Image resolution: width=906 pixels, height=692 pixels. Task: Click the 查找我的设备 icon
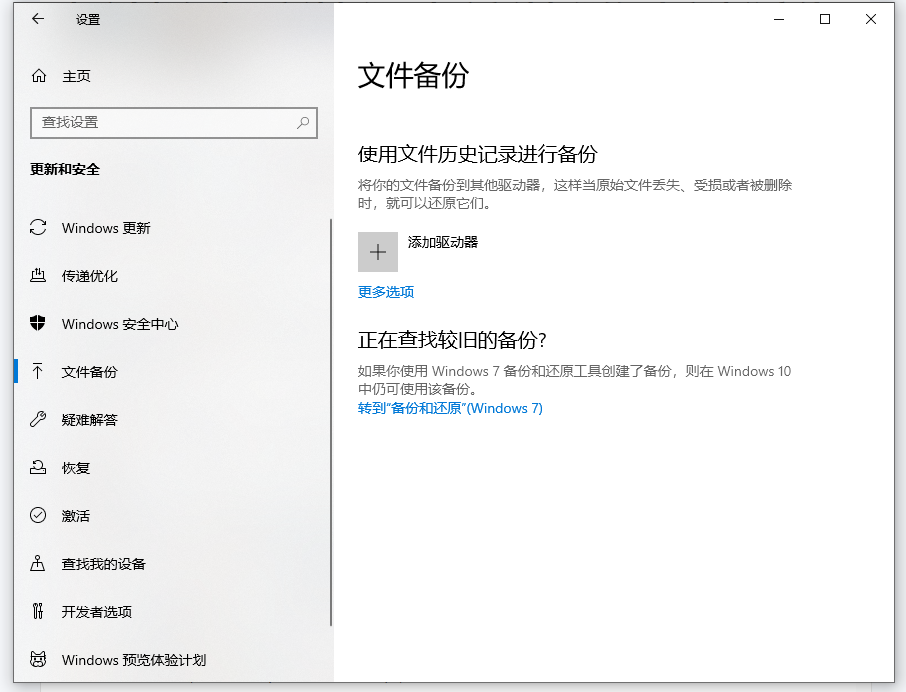point(38,563)
